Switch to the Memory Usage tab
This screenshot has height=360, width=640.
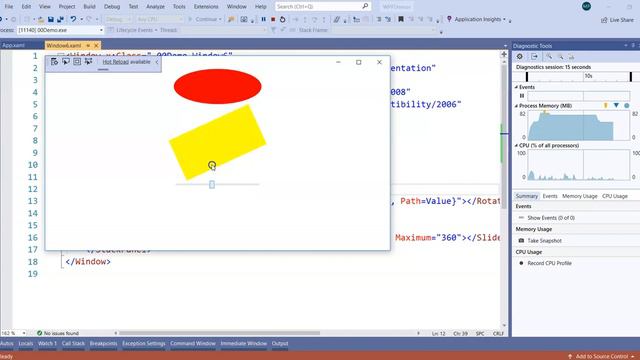tap(580, 196)
